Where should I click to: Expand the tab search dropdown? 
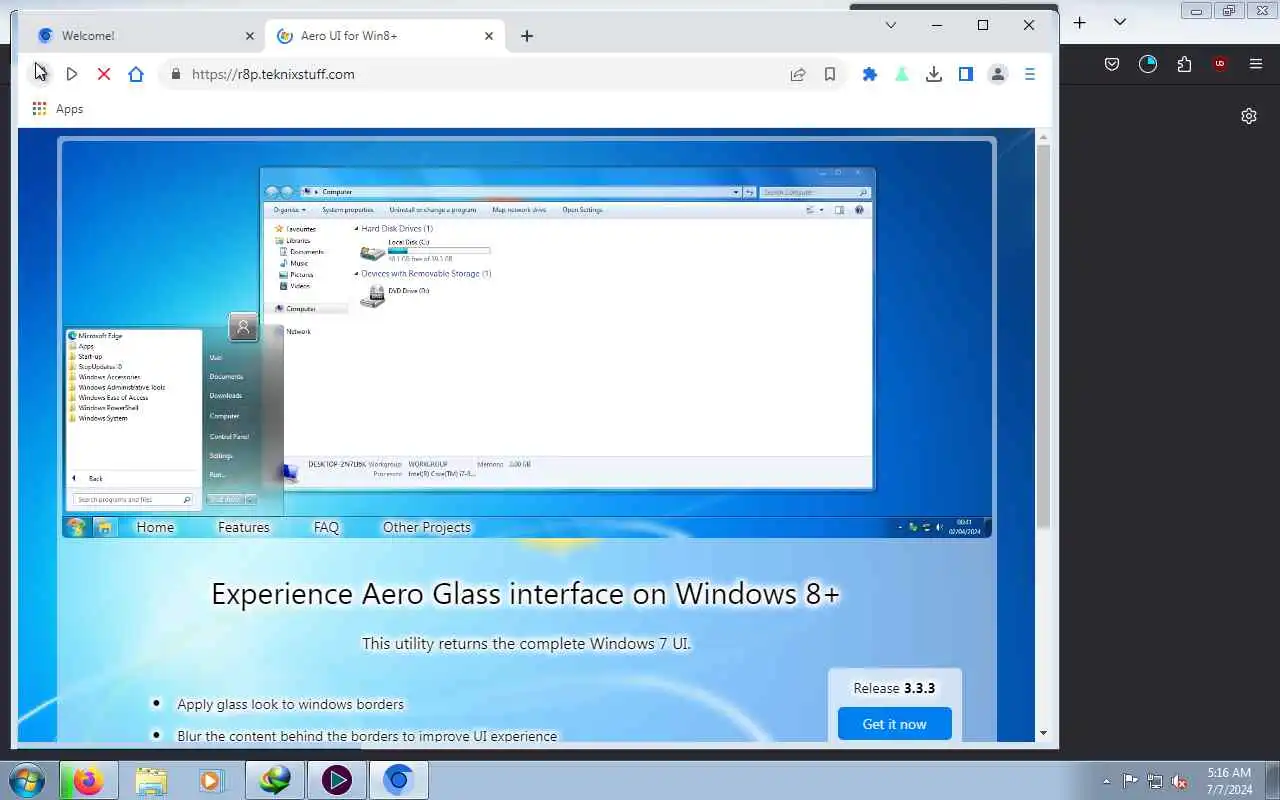point(891,25)
